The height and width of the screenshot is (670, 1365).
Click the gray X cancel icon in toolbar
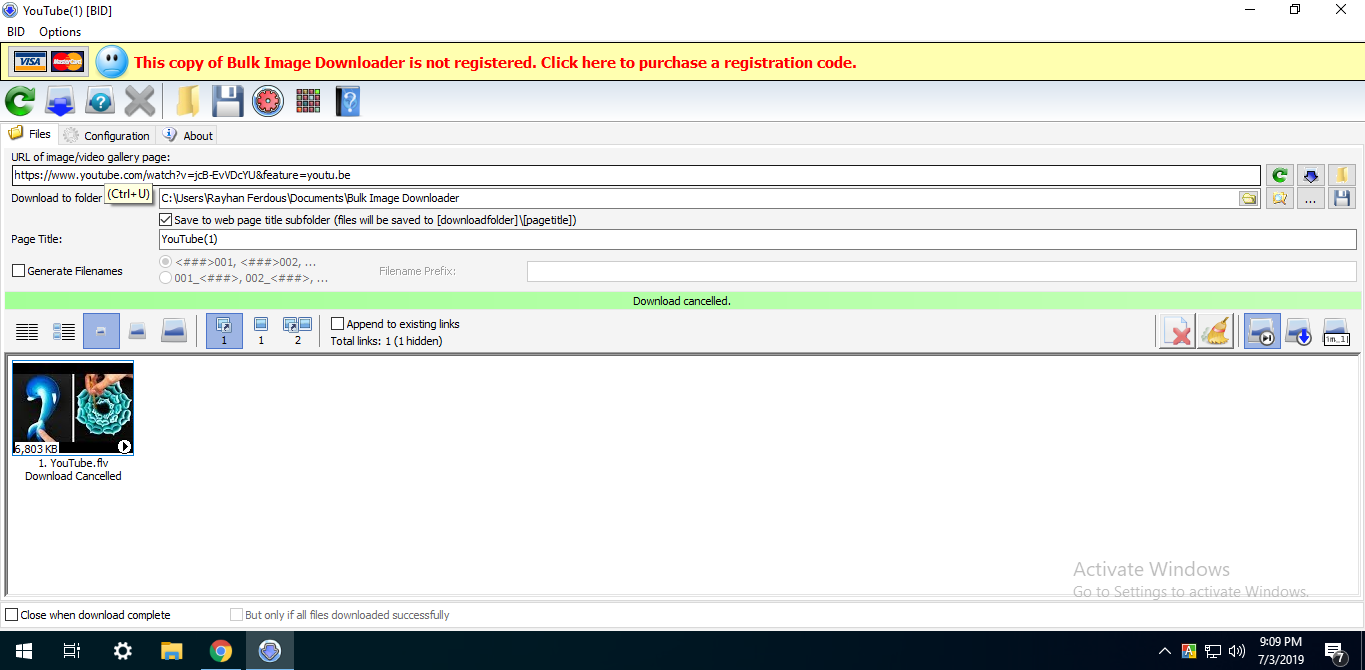tap(140, 101)
